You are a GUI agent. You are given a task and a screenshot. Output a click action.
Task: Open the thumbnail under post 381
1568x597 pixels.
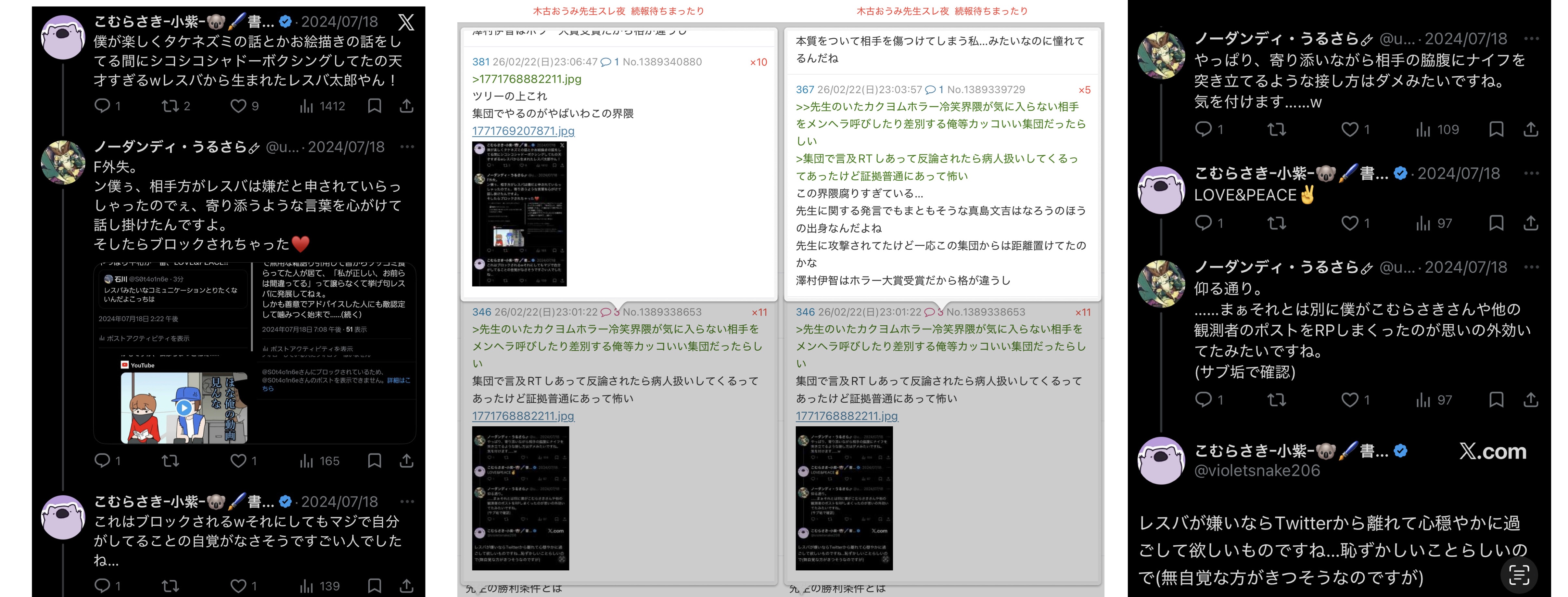(519, 214)
